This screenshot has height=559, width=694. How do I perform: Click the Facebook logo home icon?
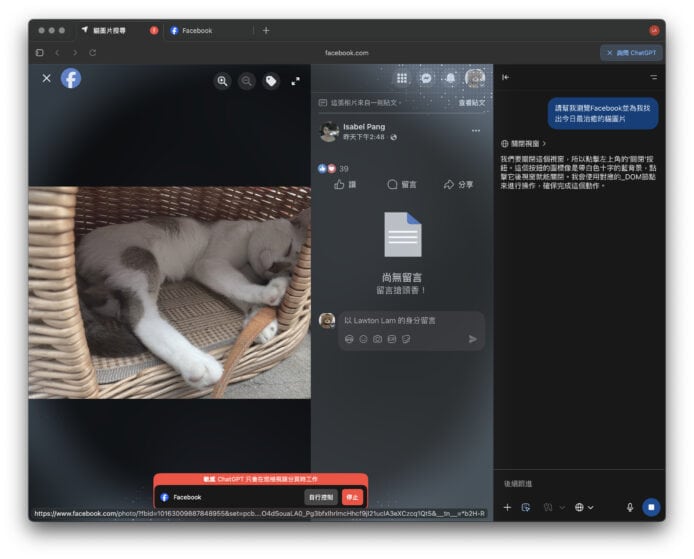(71, 78)
